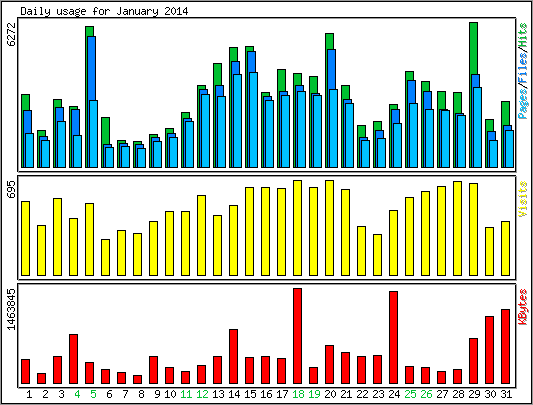Select the yellow visits bar for day 28
This screenshot has width=533, height=405.
coord(458,228)
